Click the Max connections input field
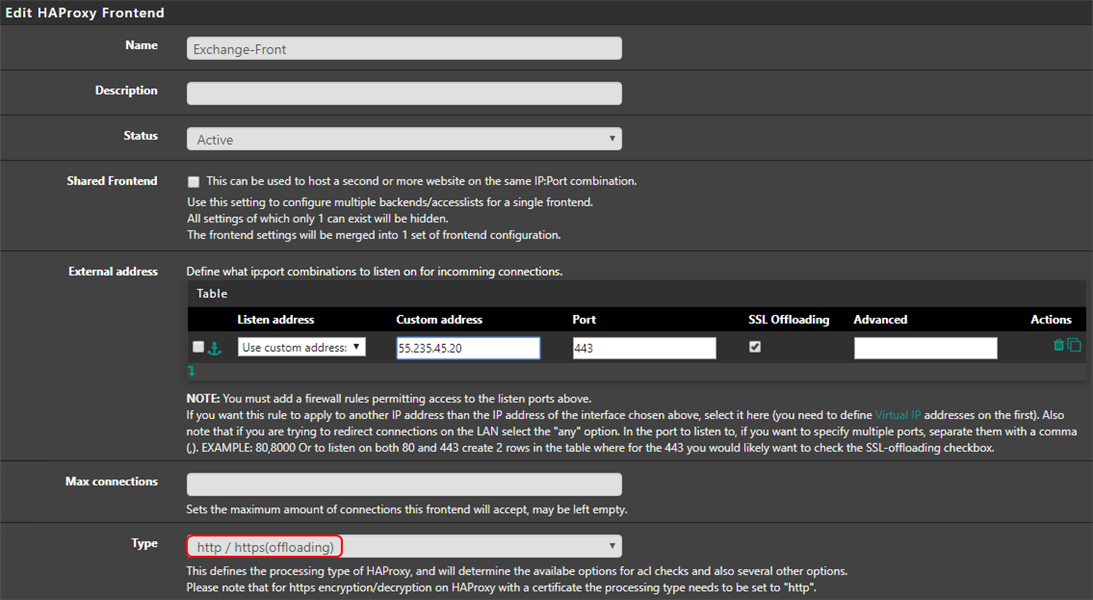This screenshot has height=600, width=1093. point(404,484)
